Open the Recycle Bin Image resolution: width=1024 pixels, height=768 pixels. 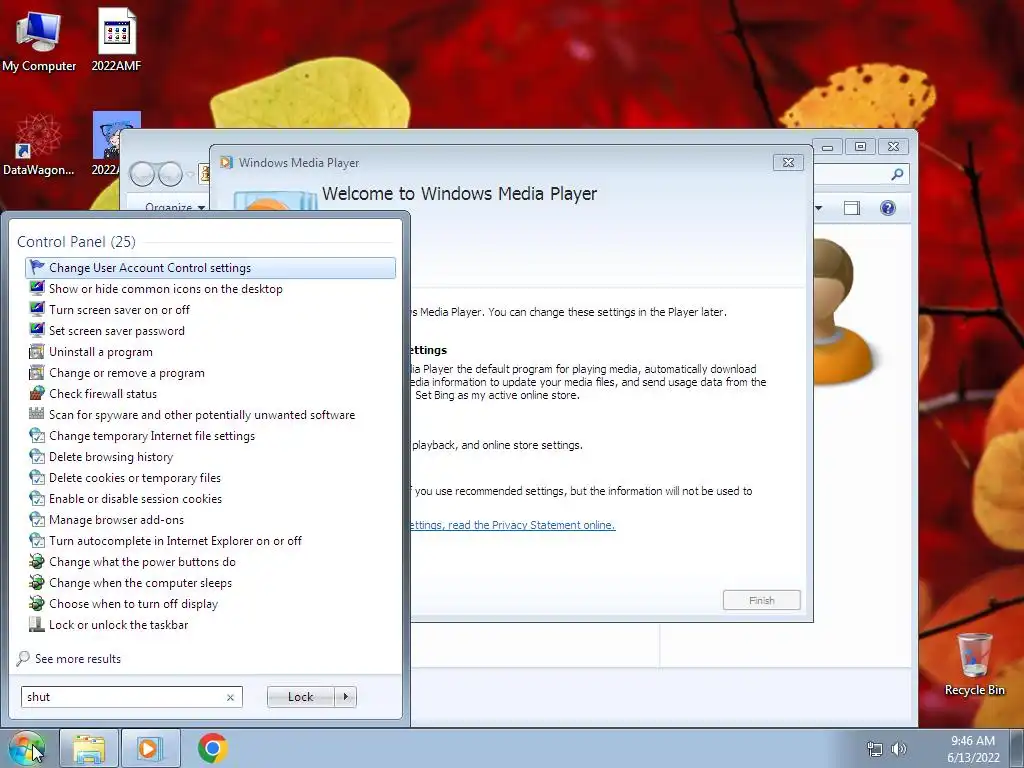(x=974, y=665)
